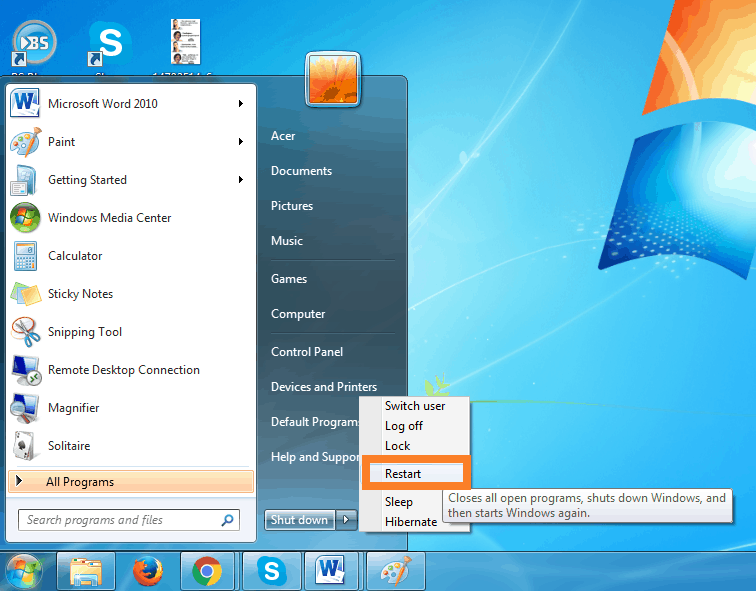The width and height of the screenshot is (756, 591).
Task: Open Music library link
Action: click(287, 241)
